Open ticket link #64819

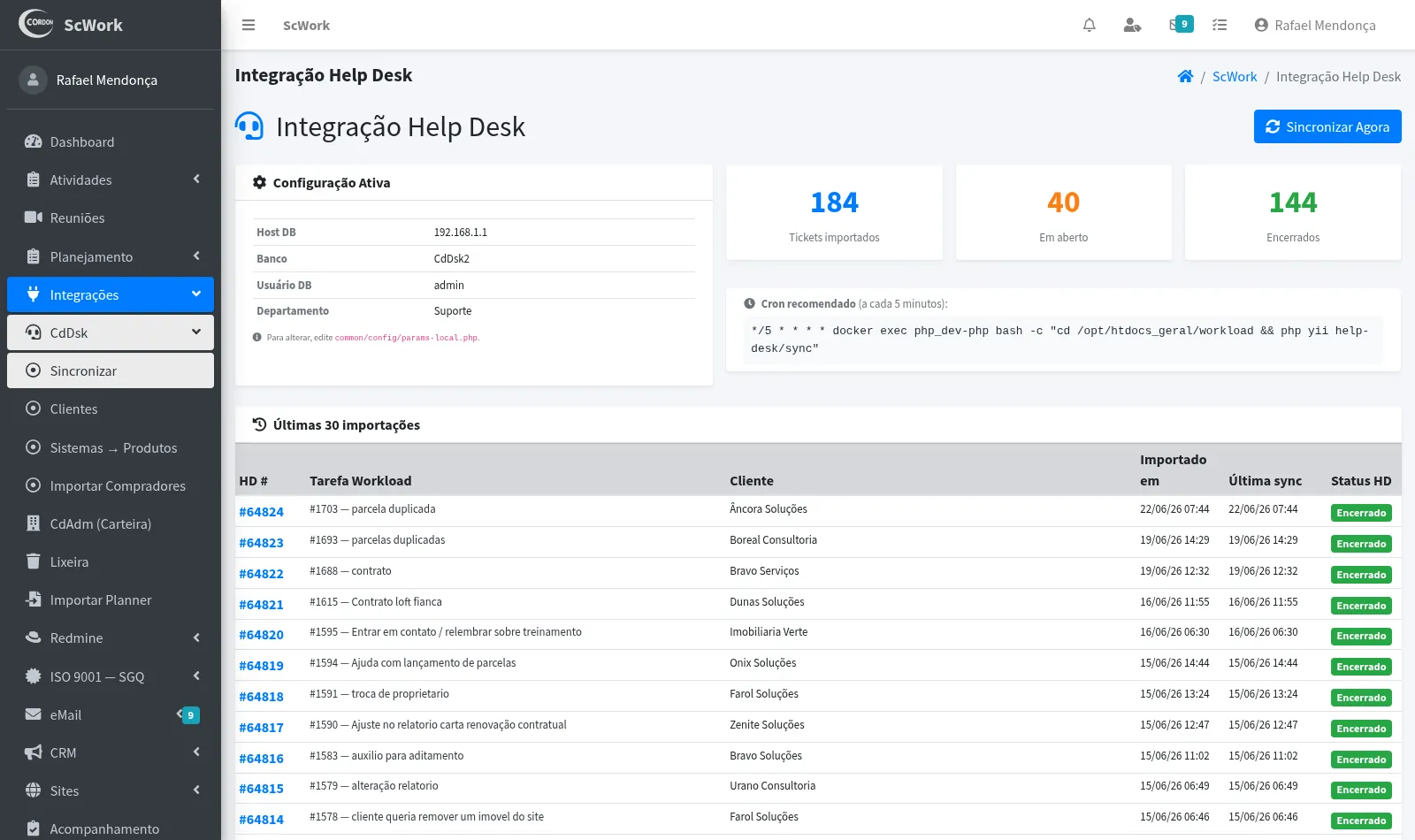coord(261,666)
